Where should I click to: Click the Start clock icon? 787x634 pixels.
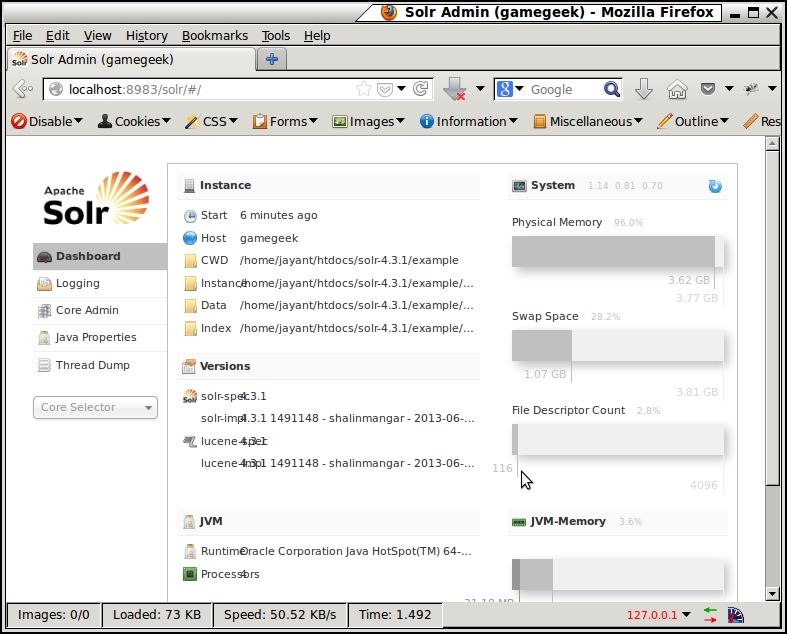tap(190, 216)
